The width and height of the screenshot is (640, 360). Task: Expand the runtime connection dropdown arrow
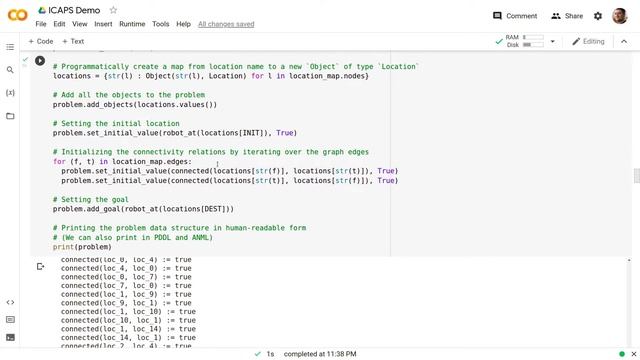pyautogui.click(x=553, y=41)
